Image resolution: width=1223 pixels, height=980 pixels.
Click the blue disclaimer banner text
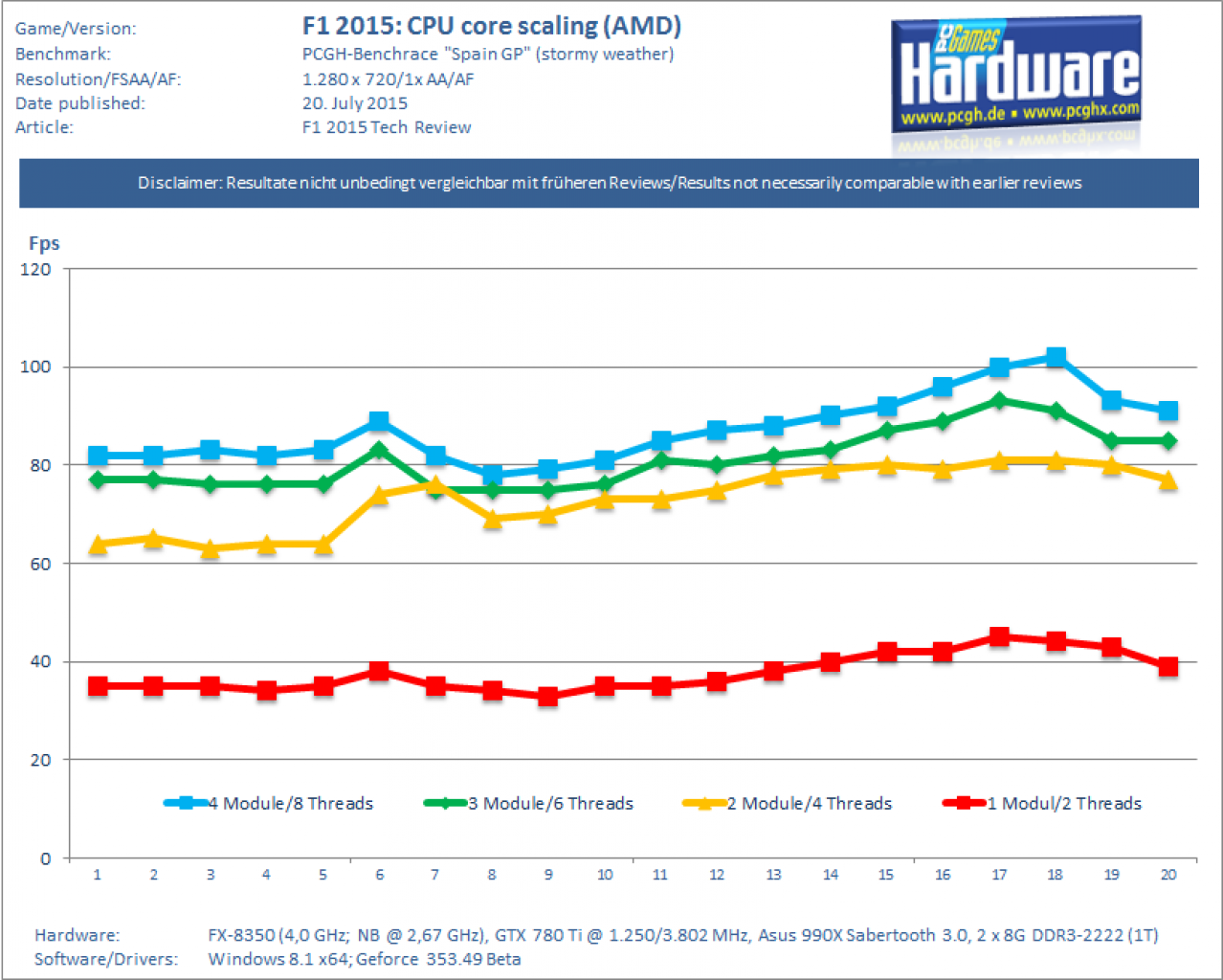tap(610, 183)
